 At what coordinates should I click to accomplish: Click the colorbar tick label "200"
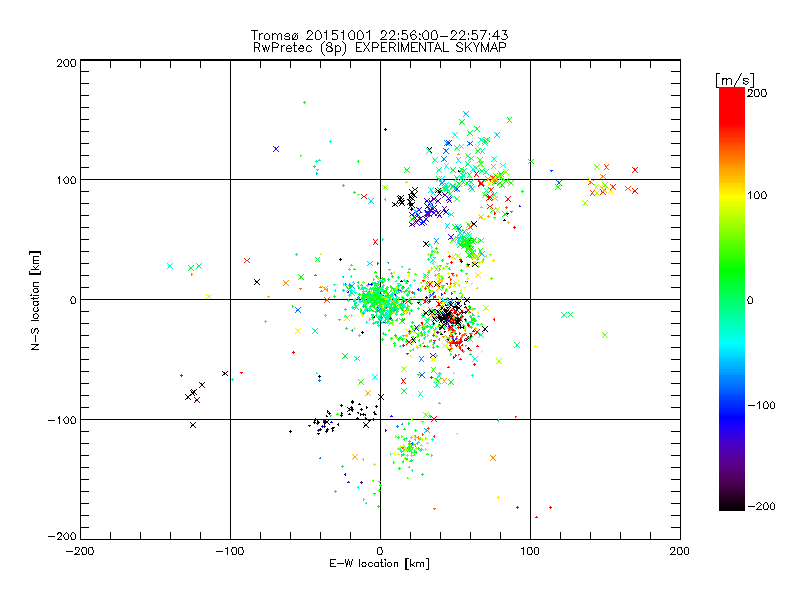pyautogui.click(x=757, y=93)
